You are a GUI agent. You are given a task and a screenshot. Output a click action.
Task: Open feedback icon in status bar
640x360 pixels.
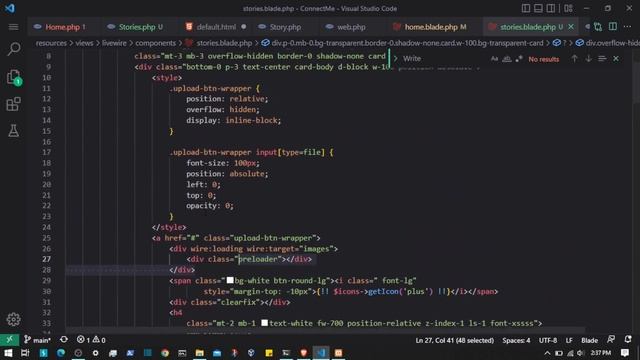point(611,340)
